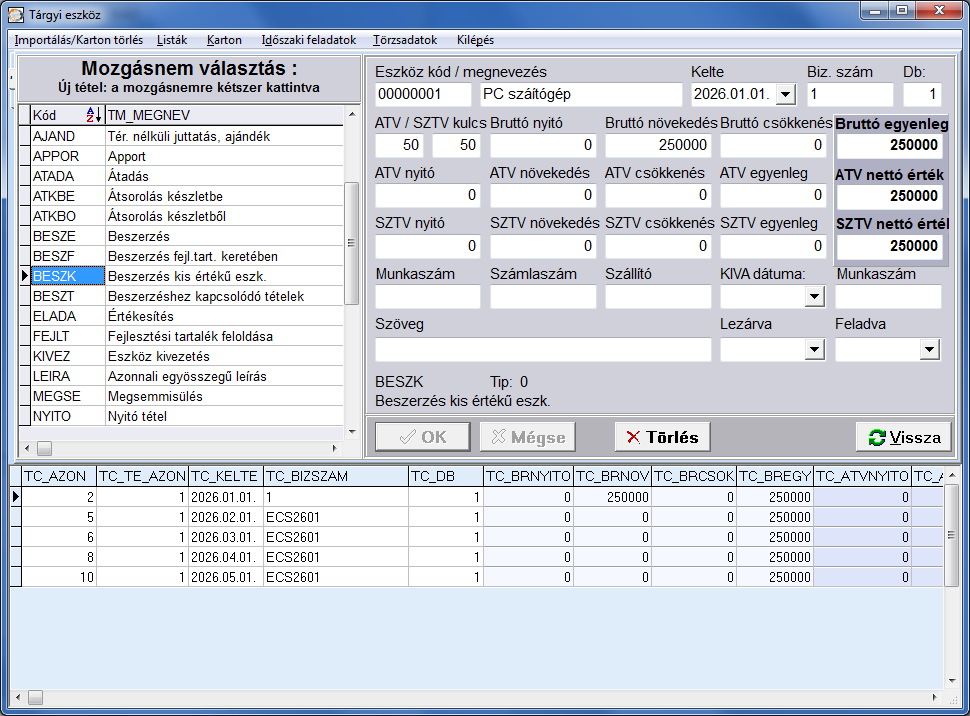Select the NYITO Nyitó tétel row
This screenshot has width=970, height=716.
pos(181,416)
